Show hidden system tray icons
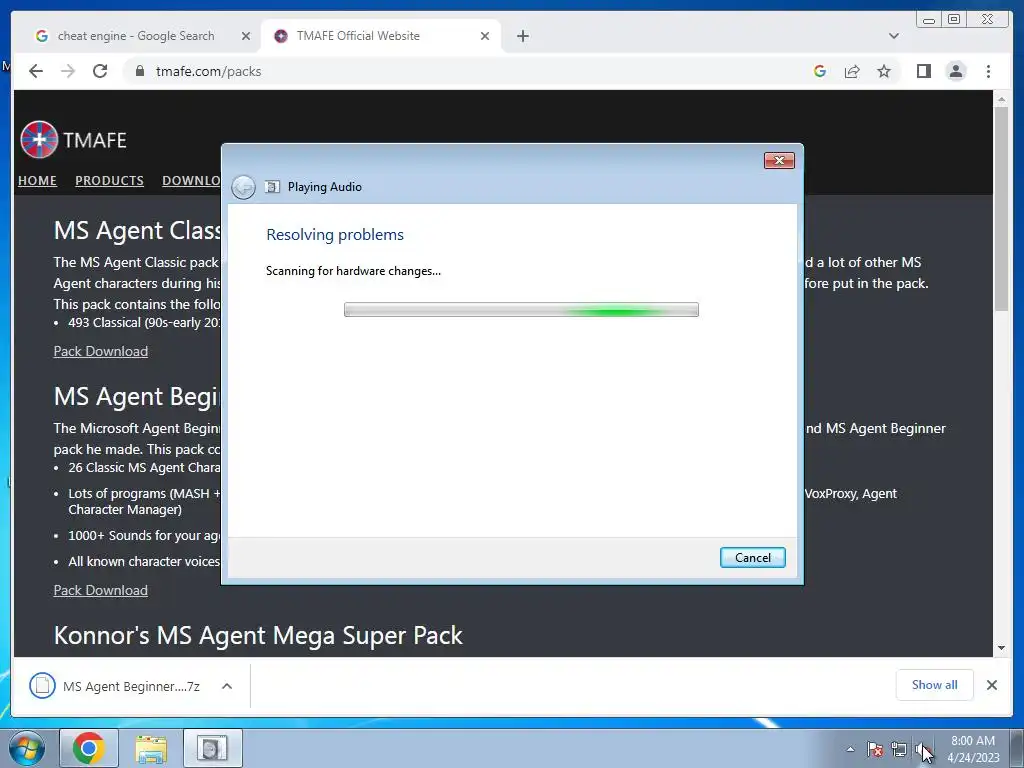 [x=850, y=749]
